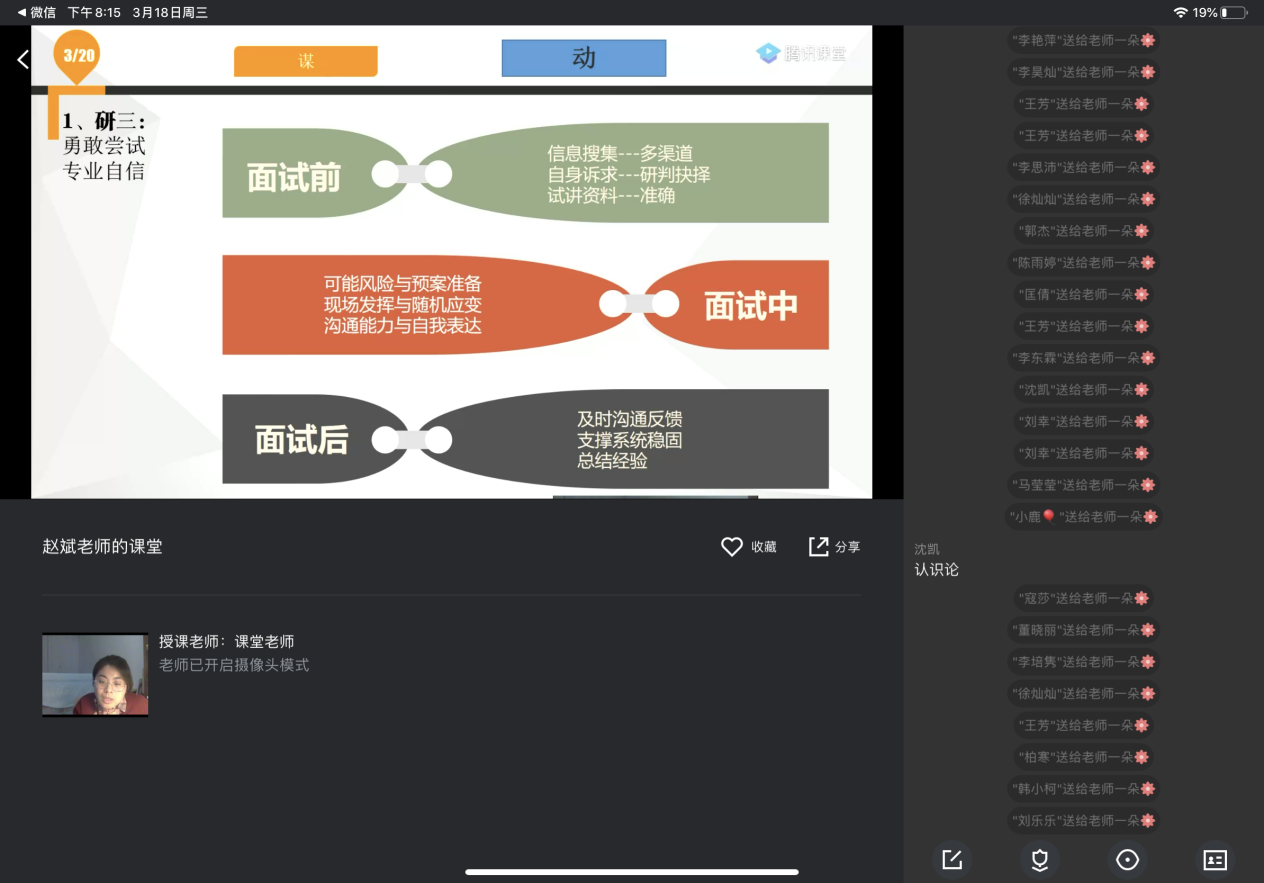The image size is (1264, 883).
Task: Tap the battery indicator in status bar
Action: point(1234,13)
